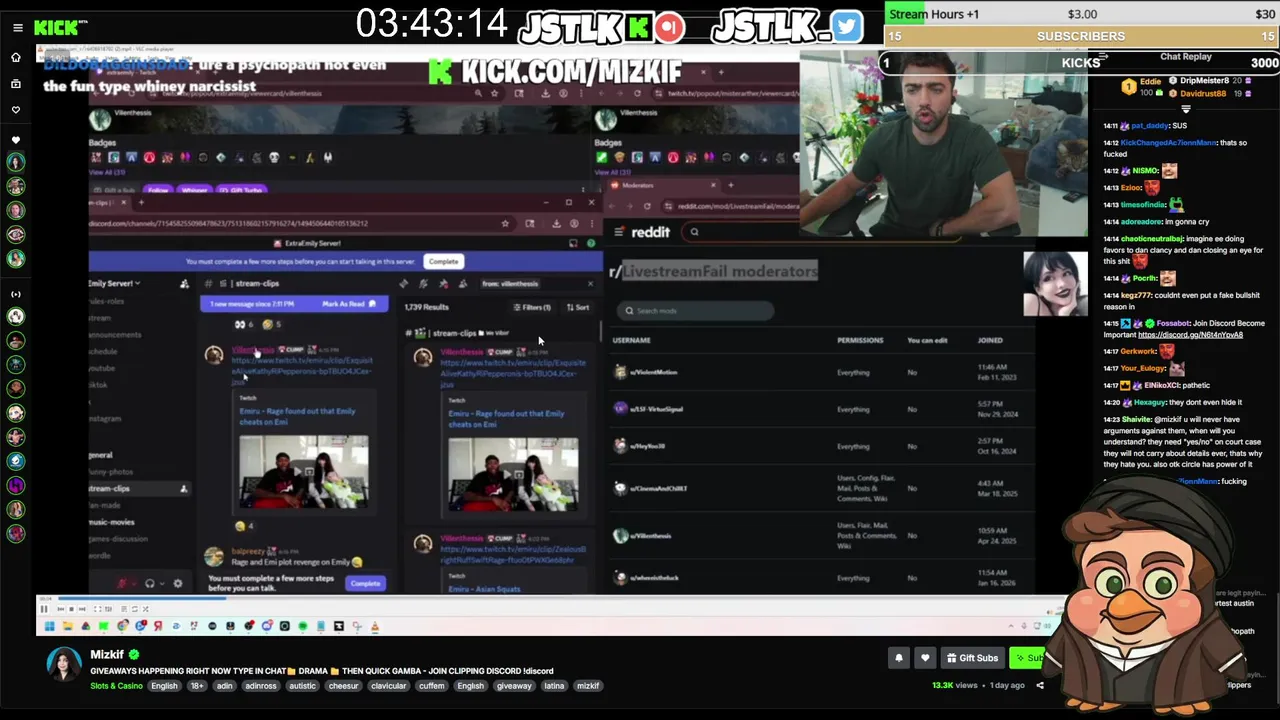This screenshot has width=1280, height=720.
Task: Go to Kick home via sidebar
Action: tap(16, 58)
